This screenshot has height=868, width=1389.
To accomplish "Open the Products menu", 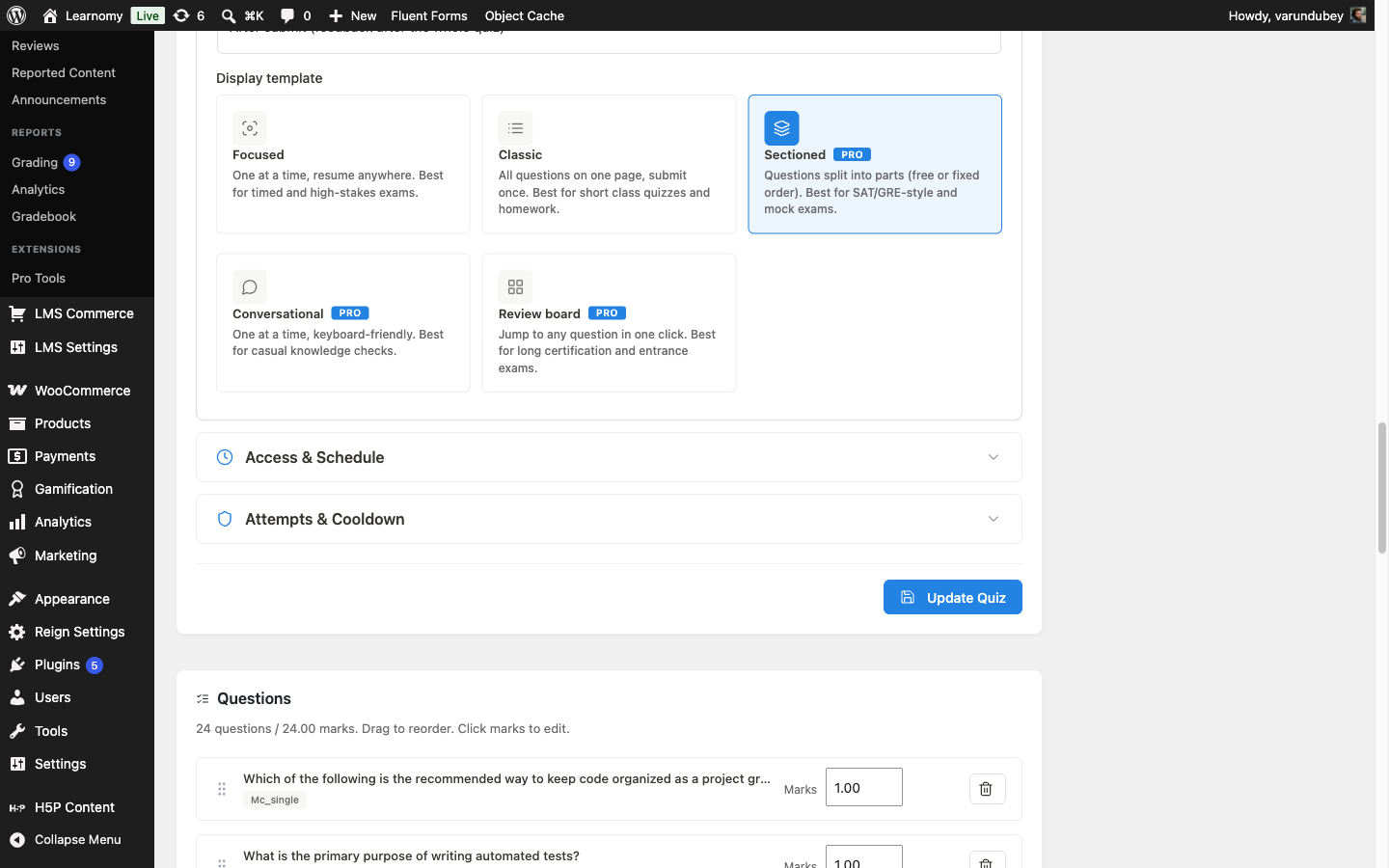I will pos(77,423).
